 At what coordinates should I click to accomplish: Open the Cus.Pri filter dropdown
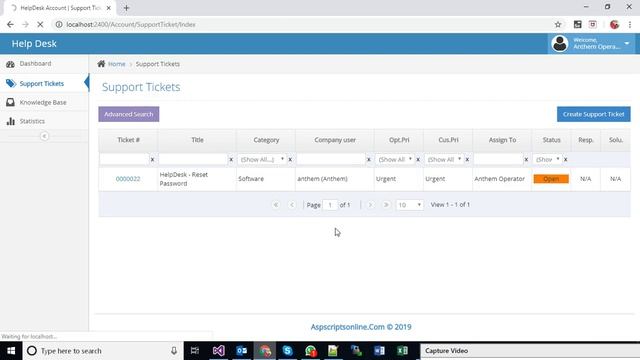tap(444, 159)
